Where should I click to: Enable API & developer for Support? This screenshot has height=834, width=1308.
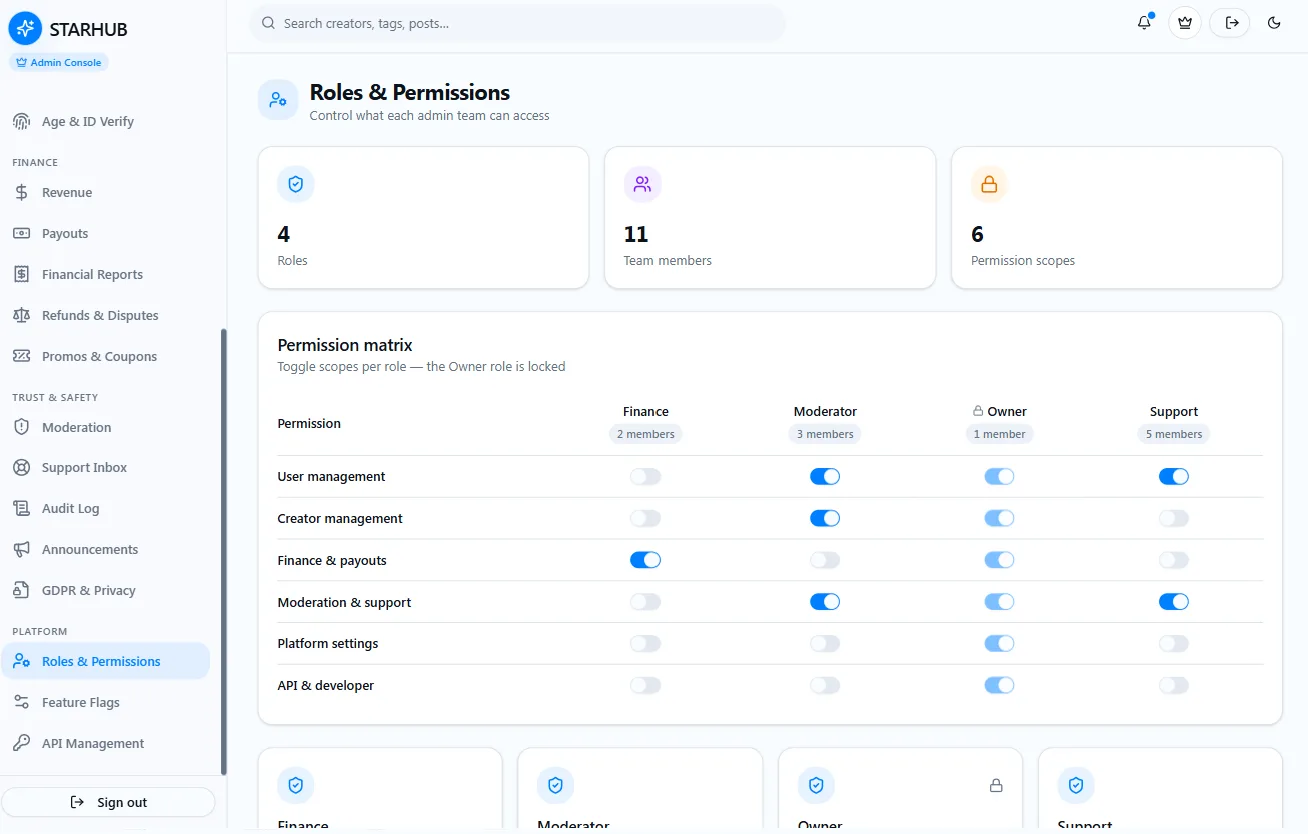tap(1174, 685)
